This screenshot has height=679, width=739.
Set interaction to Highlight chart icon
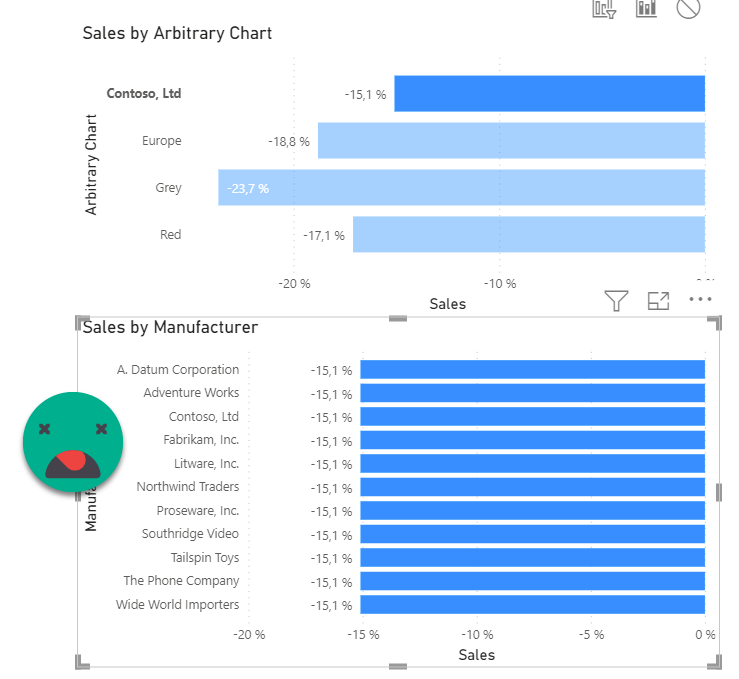(646, 8)
